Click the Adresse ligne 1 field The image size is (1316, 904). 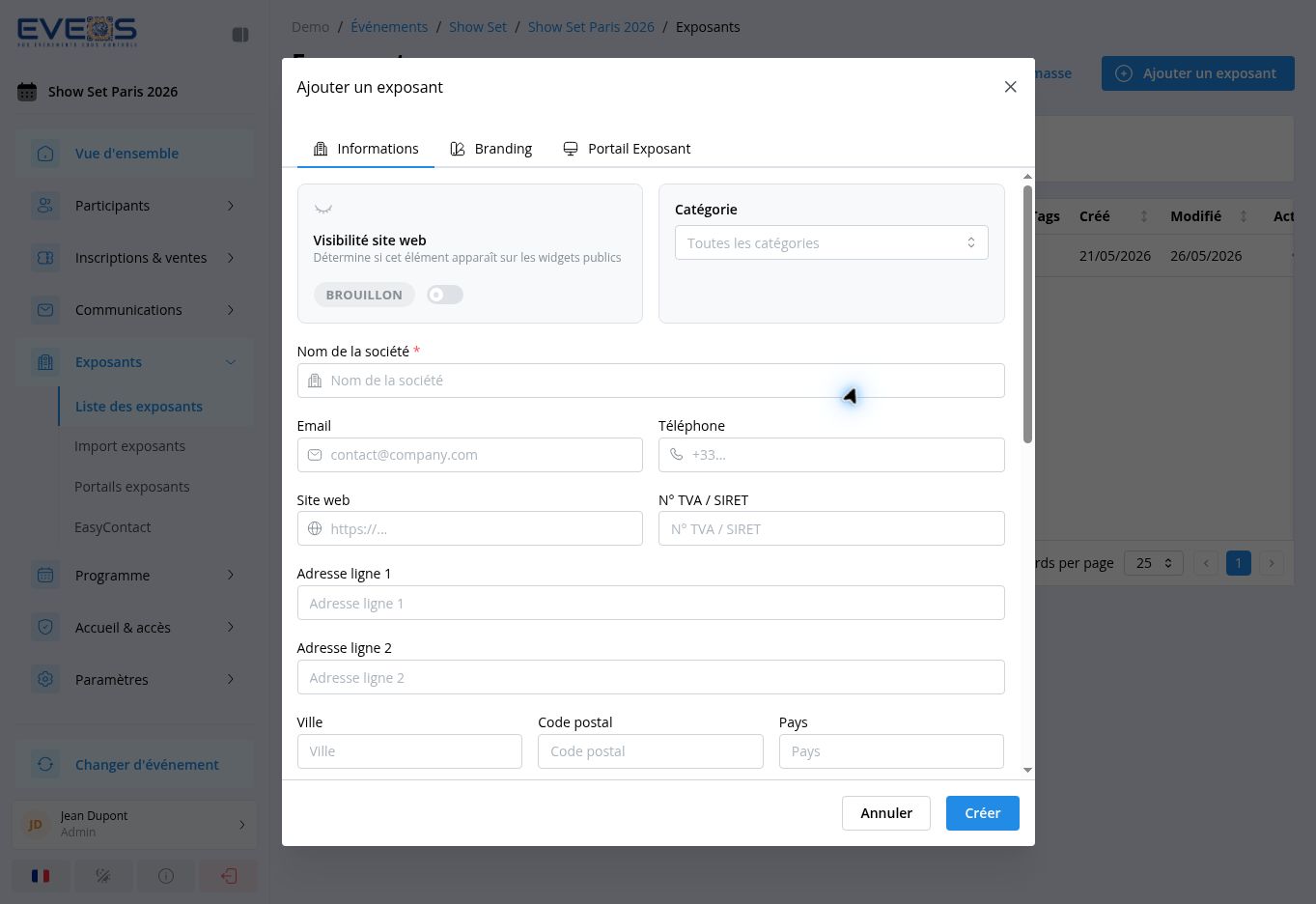coord(651,603)
